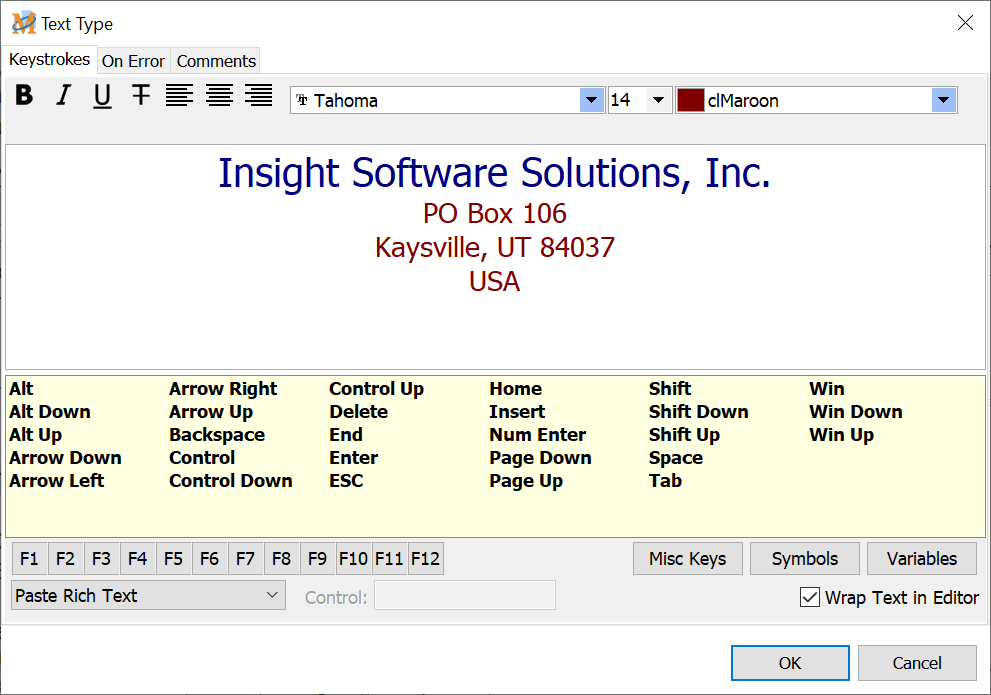Center align text icon
This screenshot has width=991, height=695.
coord(219,96)
